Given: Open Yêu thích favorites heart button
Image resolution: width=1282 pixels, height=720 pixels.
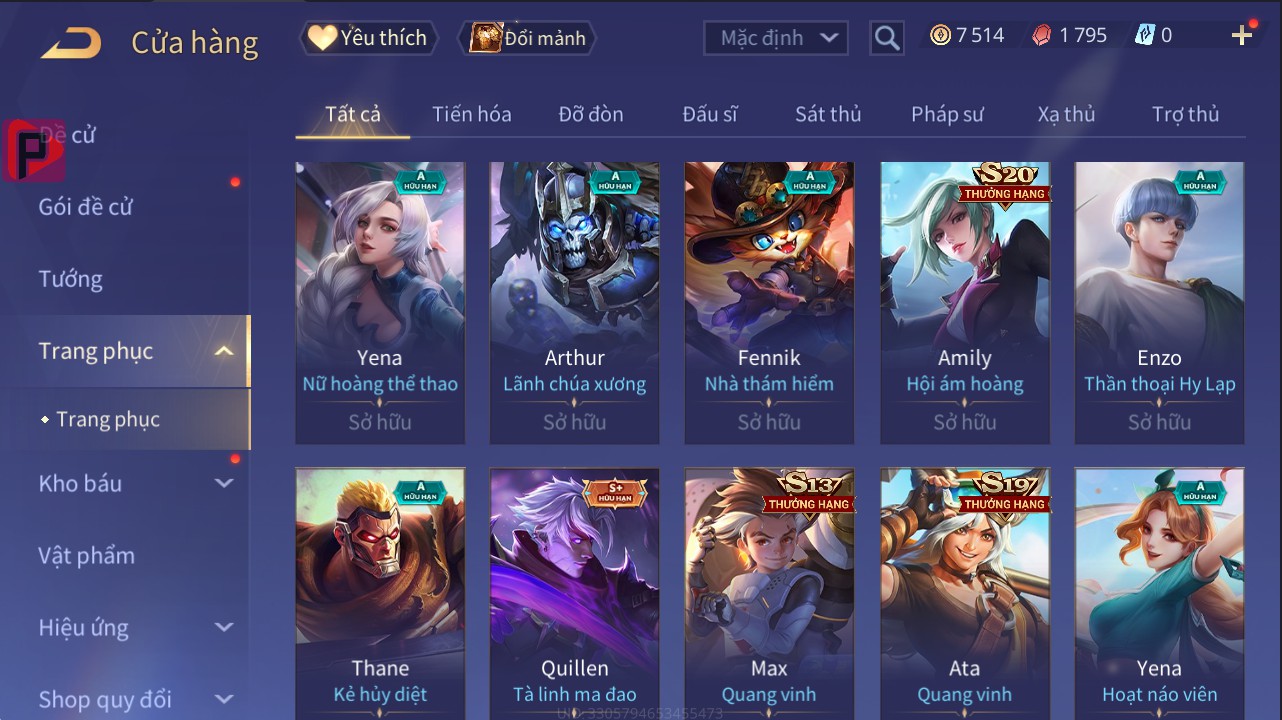Looking at the screenshot, I should coord(368,38).
